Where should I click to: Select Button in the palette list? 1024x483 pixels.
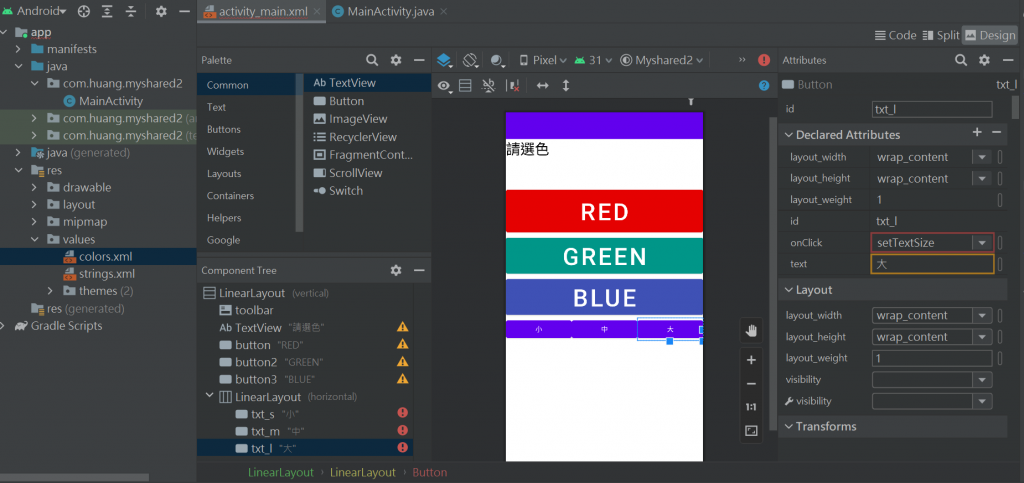coord(346,101)
